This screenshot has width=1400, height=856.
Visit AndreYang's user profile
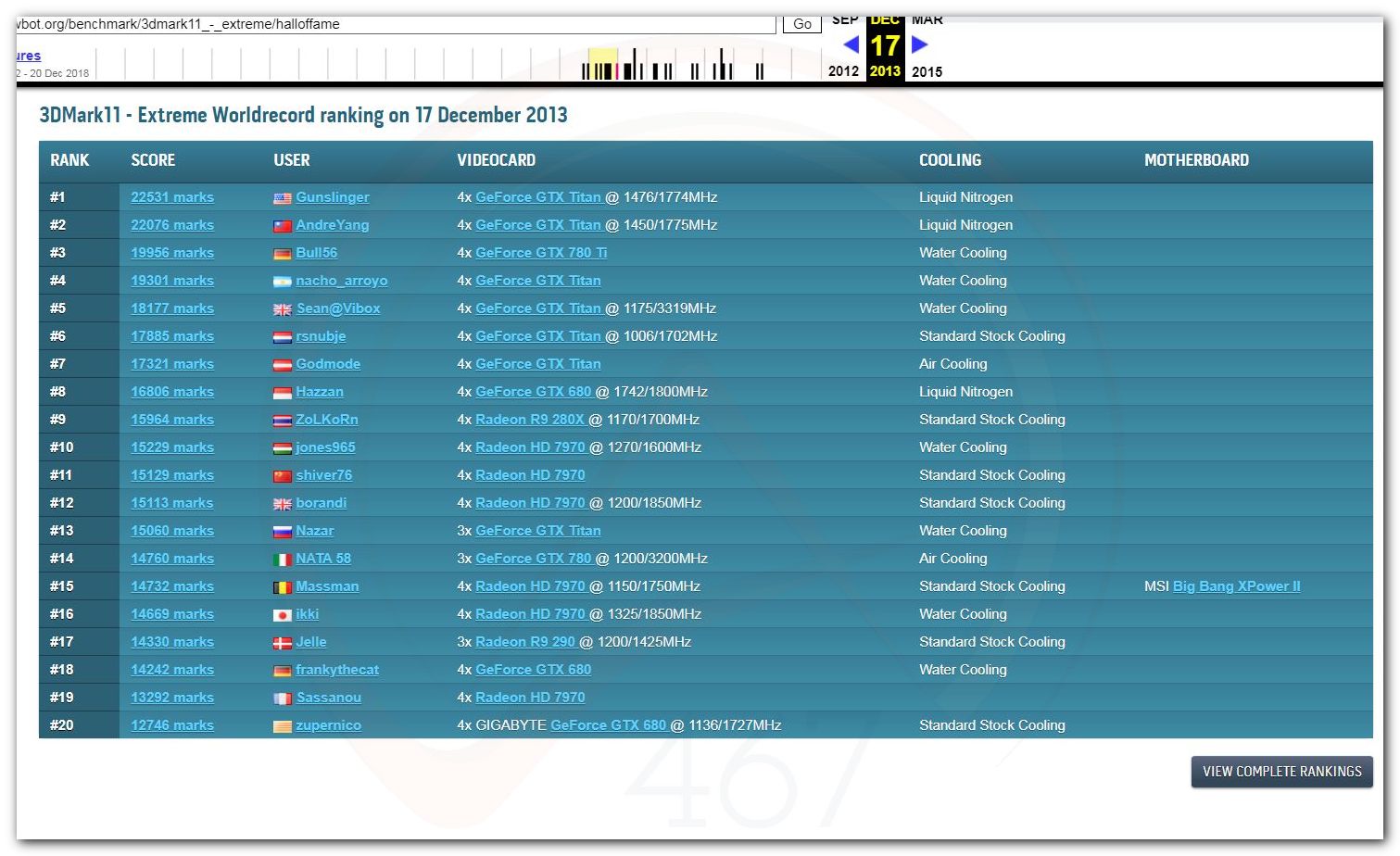(333, 225)
